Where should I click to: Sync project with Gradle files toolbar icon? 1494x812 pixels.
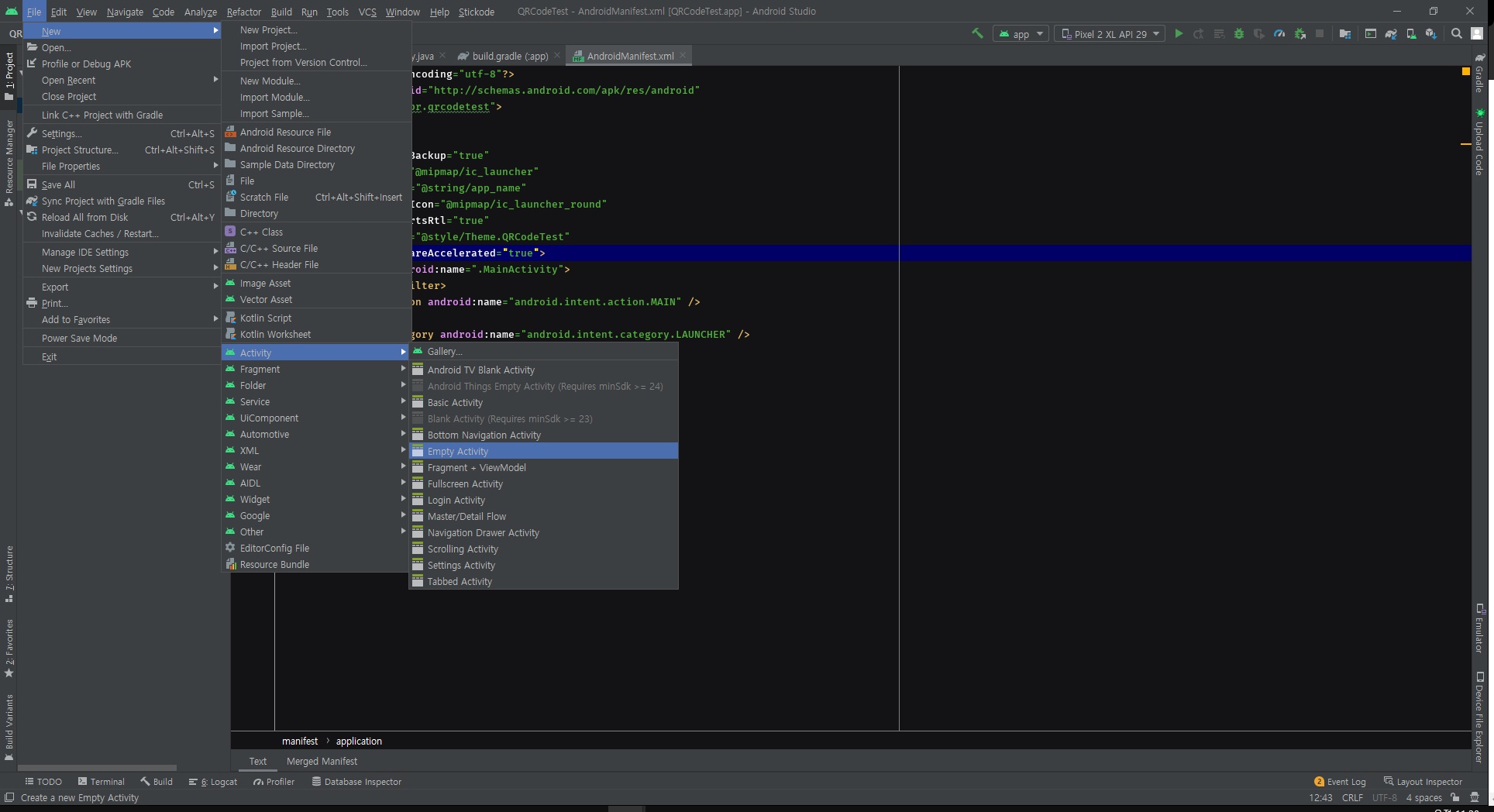1391,33
